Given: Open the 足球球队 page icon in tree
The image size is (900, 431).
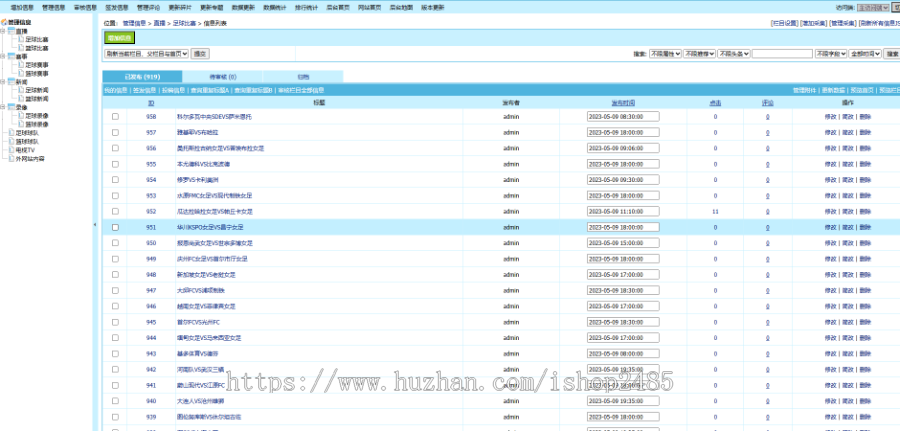Looking at the screenshot, I should point(11,133).
